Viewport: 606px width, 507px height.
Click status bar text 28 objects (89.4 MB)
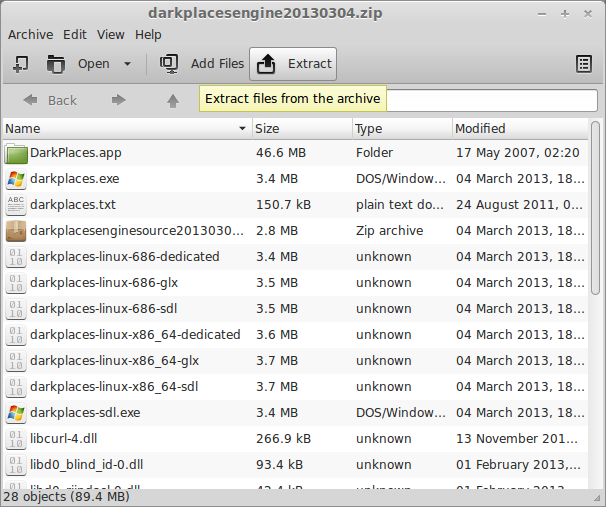click(x=66, y=497)
